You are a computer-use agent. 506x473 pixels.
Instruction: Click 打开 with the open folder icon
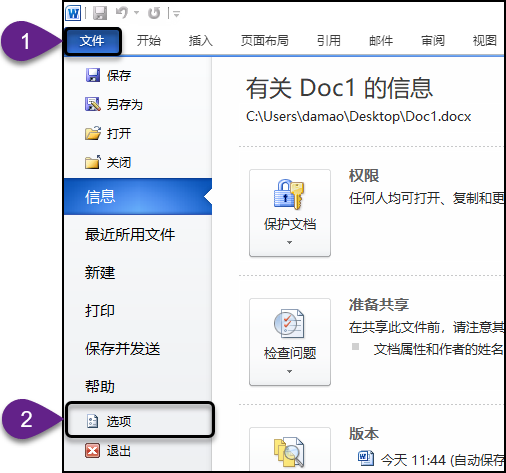coord(108,134)
